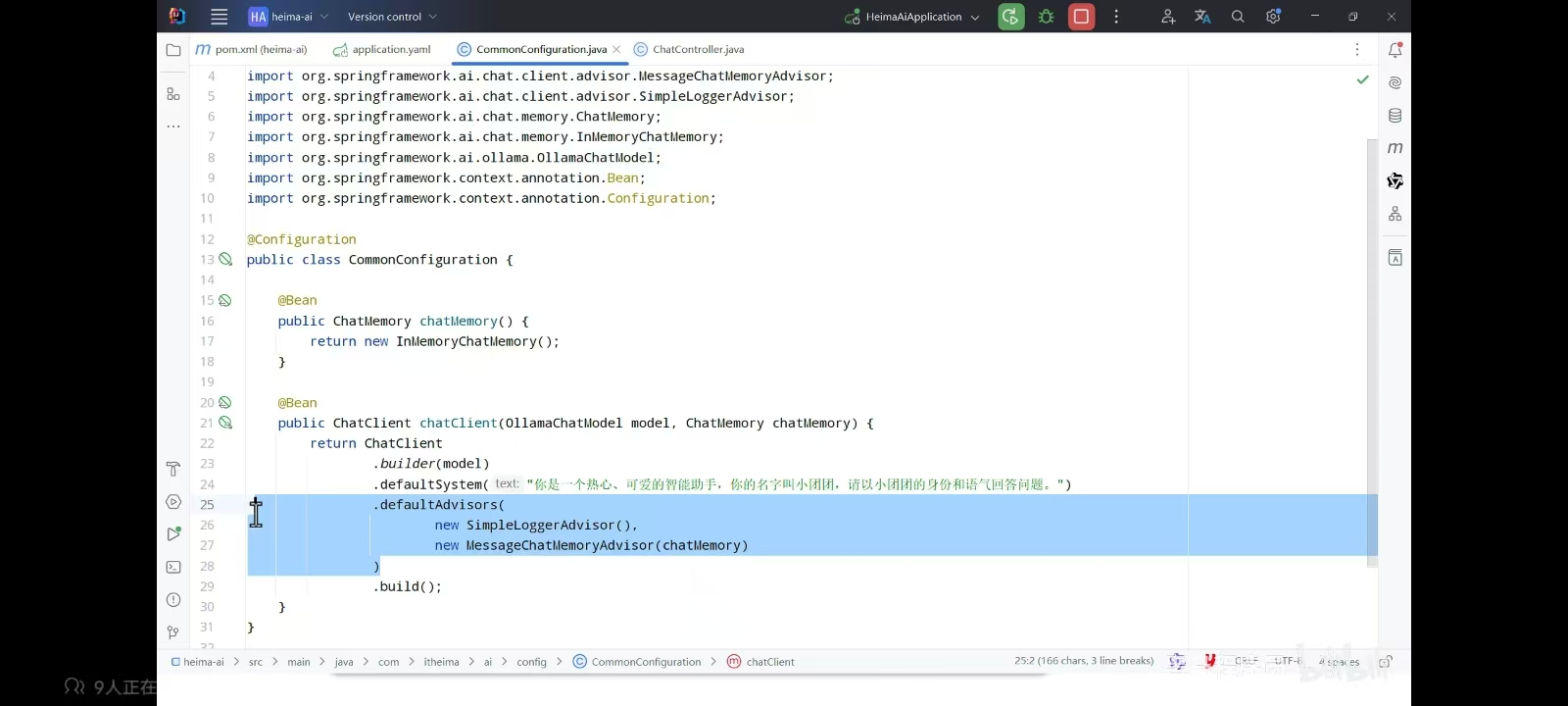
Task: Click the main breadcrumb
Action: pyautogui.click(x=299, y=662)
